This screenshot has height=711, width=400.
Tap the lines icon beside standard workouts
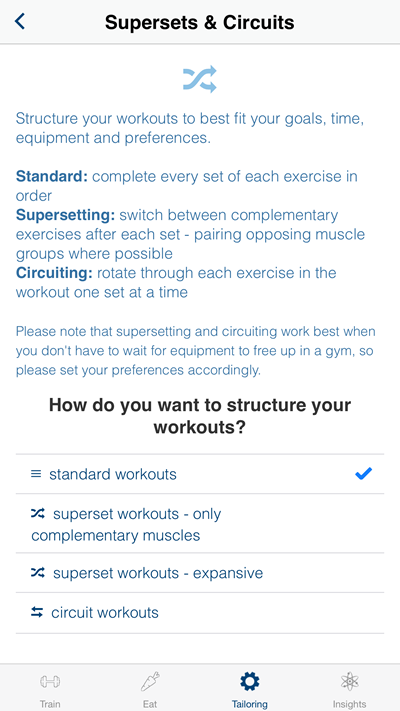(x=36, y=474)
